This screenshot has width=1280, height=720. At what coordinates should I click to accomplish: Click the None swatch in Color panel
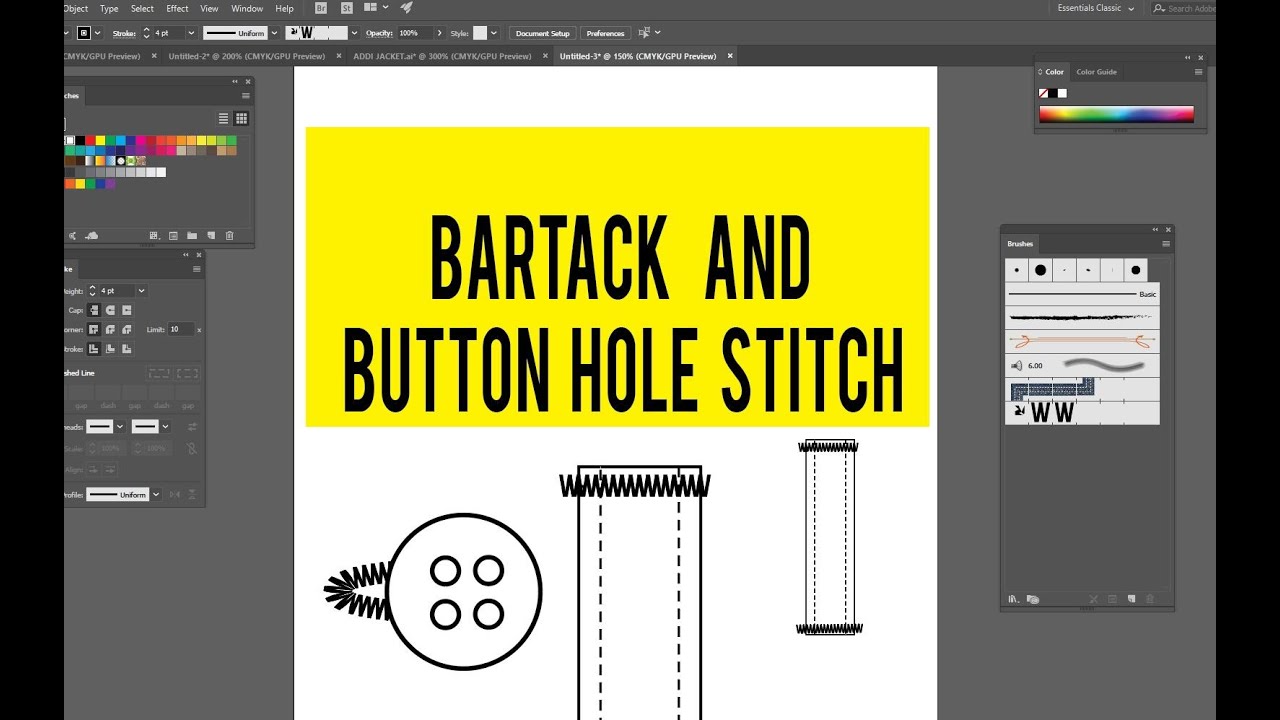(x=1044, y=93)
